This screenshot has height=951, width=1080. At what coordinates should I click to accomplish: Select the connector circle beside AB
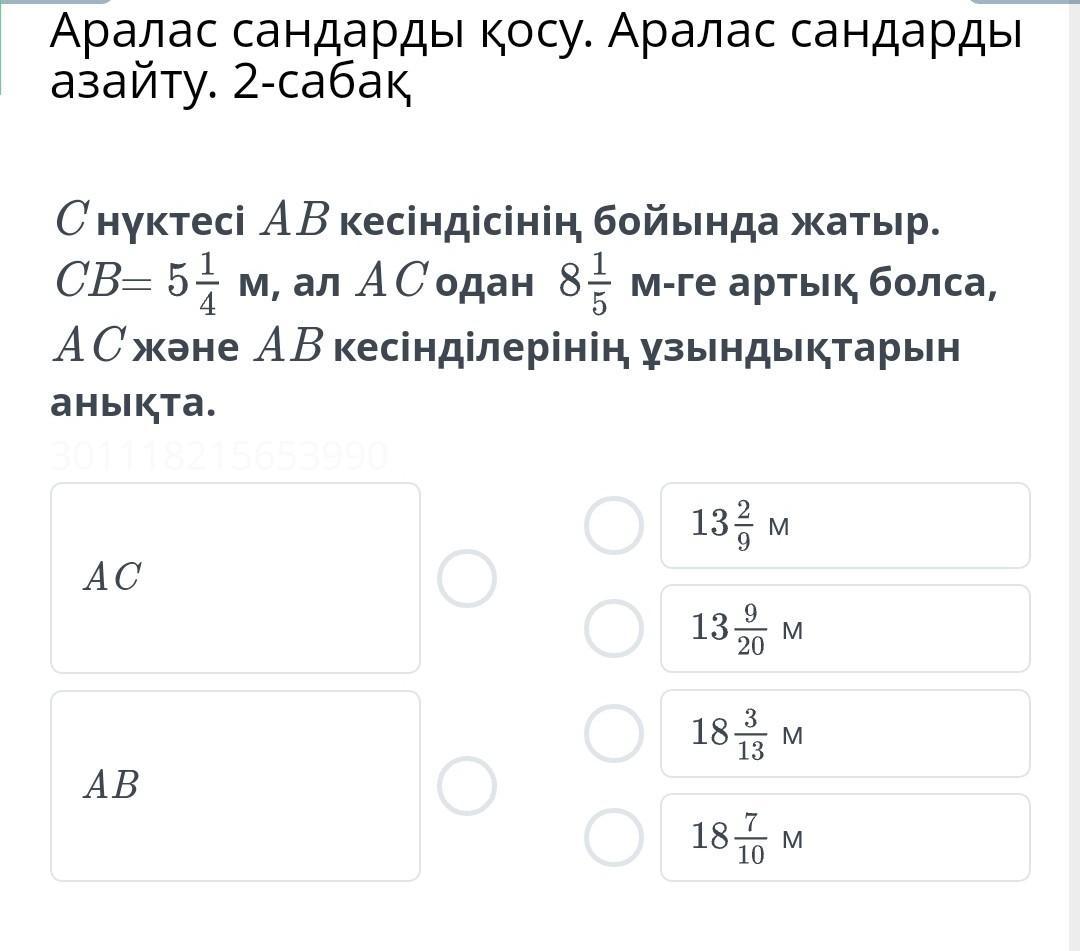467,786
